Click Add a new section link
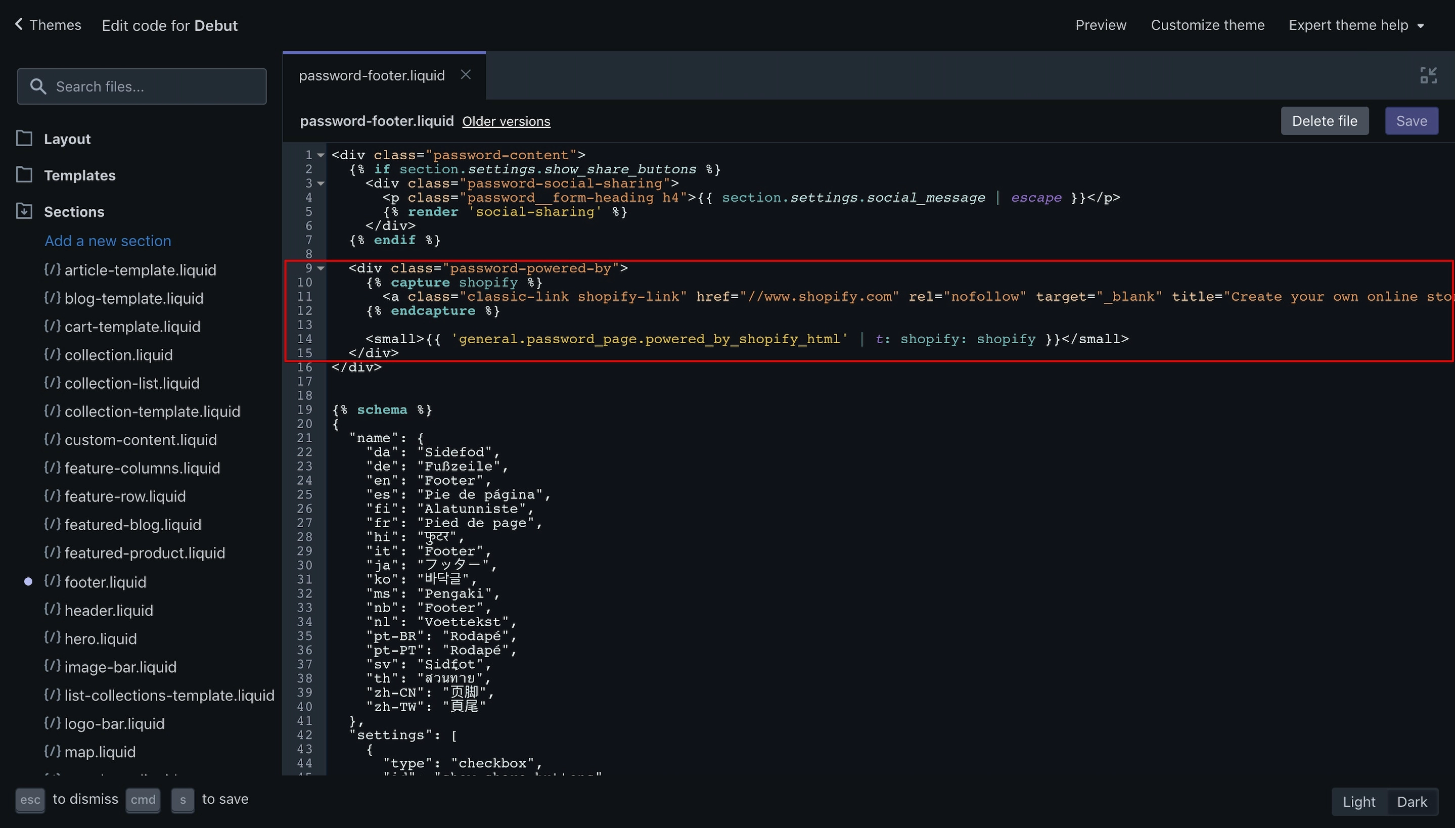This screenshot has width=1456, height=828. point(108,241)
